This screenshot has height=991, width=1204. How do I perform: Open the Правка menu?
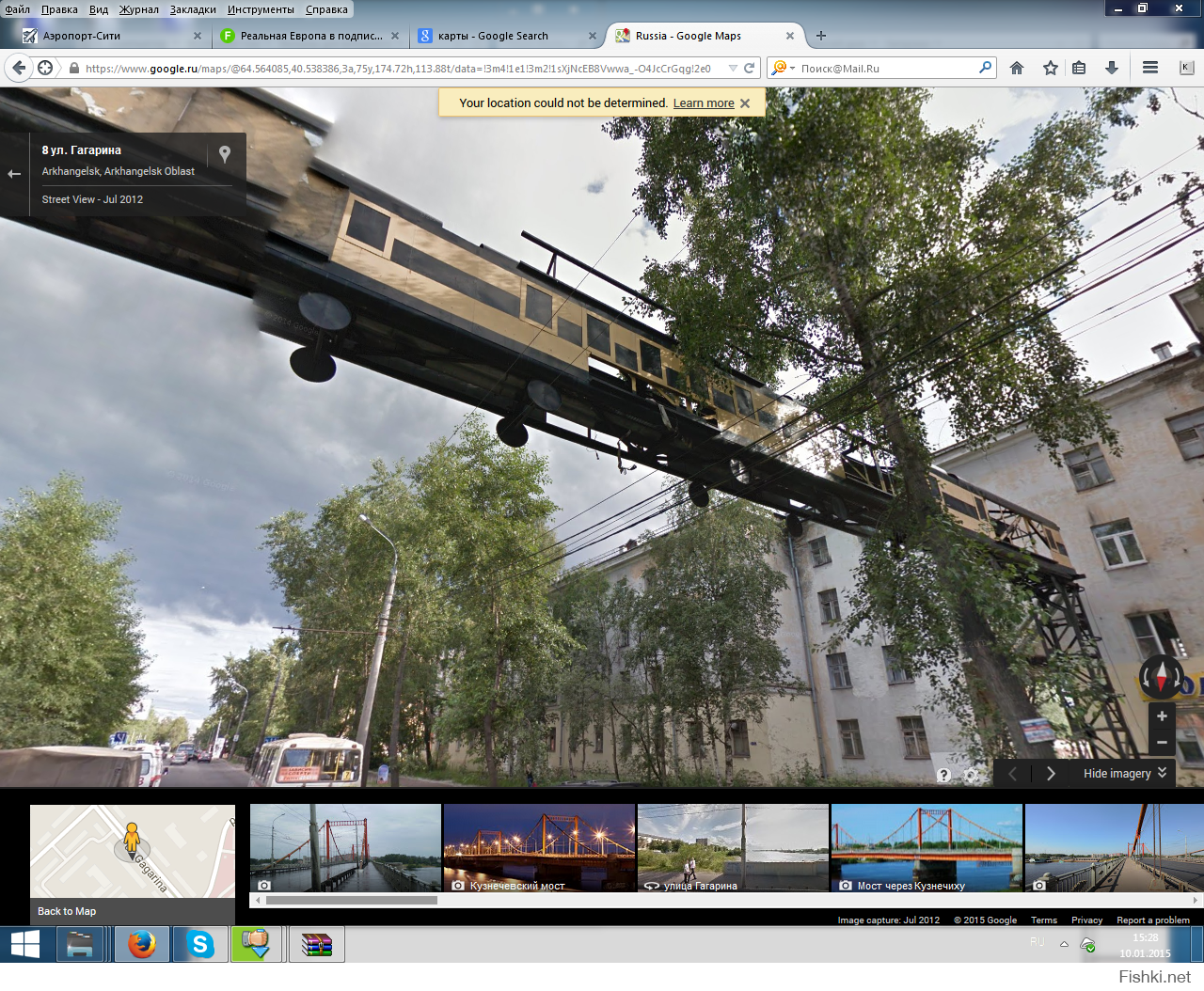pyautogui.click(x=59, y=9)
